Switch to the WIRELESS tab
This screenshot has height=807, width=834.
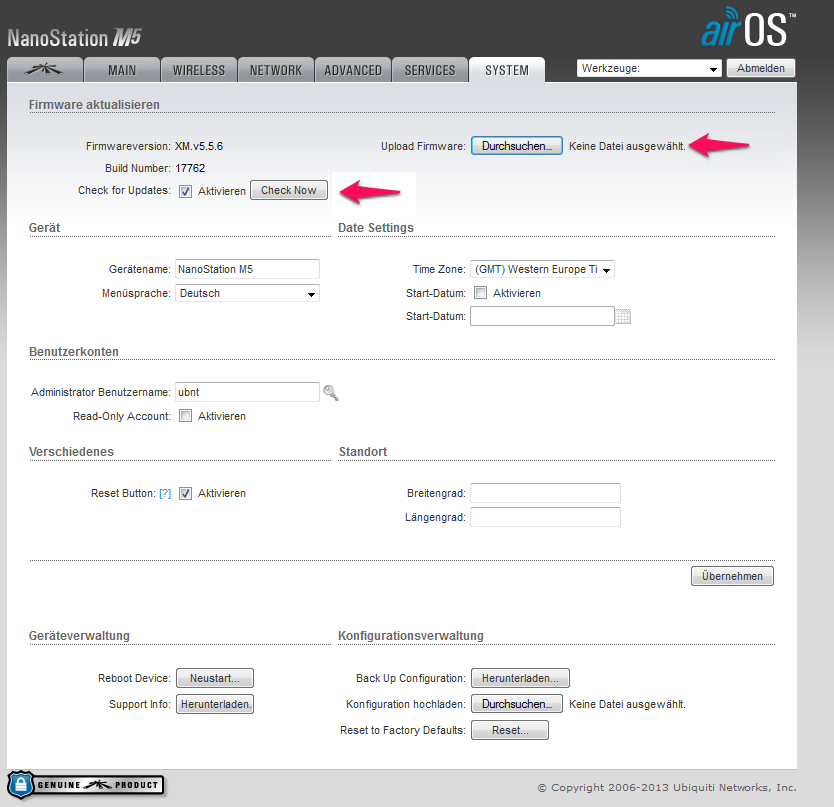pyautogui.click(x=199, y=70)
